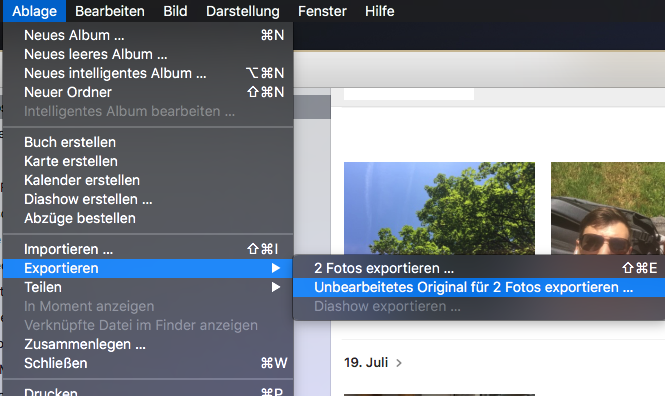Image resolution: width=665 pixels, height=396 pixels.
Task: Choose Neues Album from the menu
Action: click(148, 35)
